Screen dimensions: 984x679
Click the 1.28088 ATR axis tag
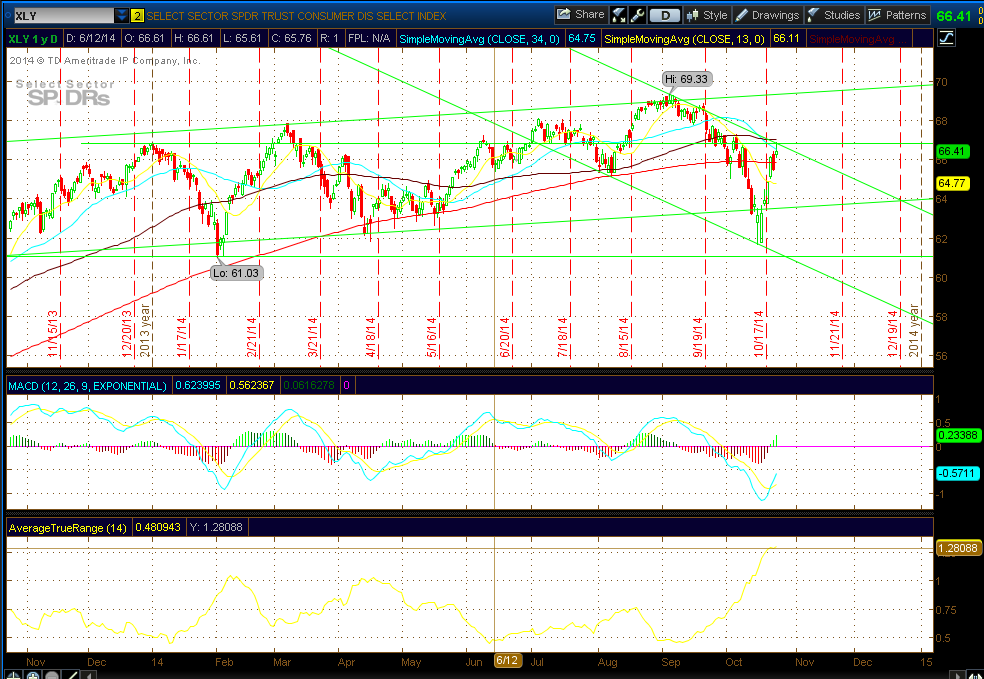[957, 548]
